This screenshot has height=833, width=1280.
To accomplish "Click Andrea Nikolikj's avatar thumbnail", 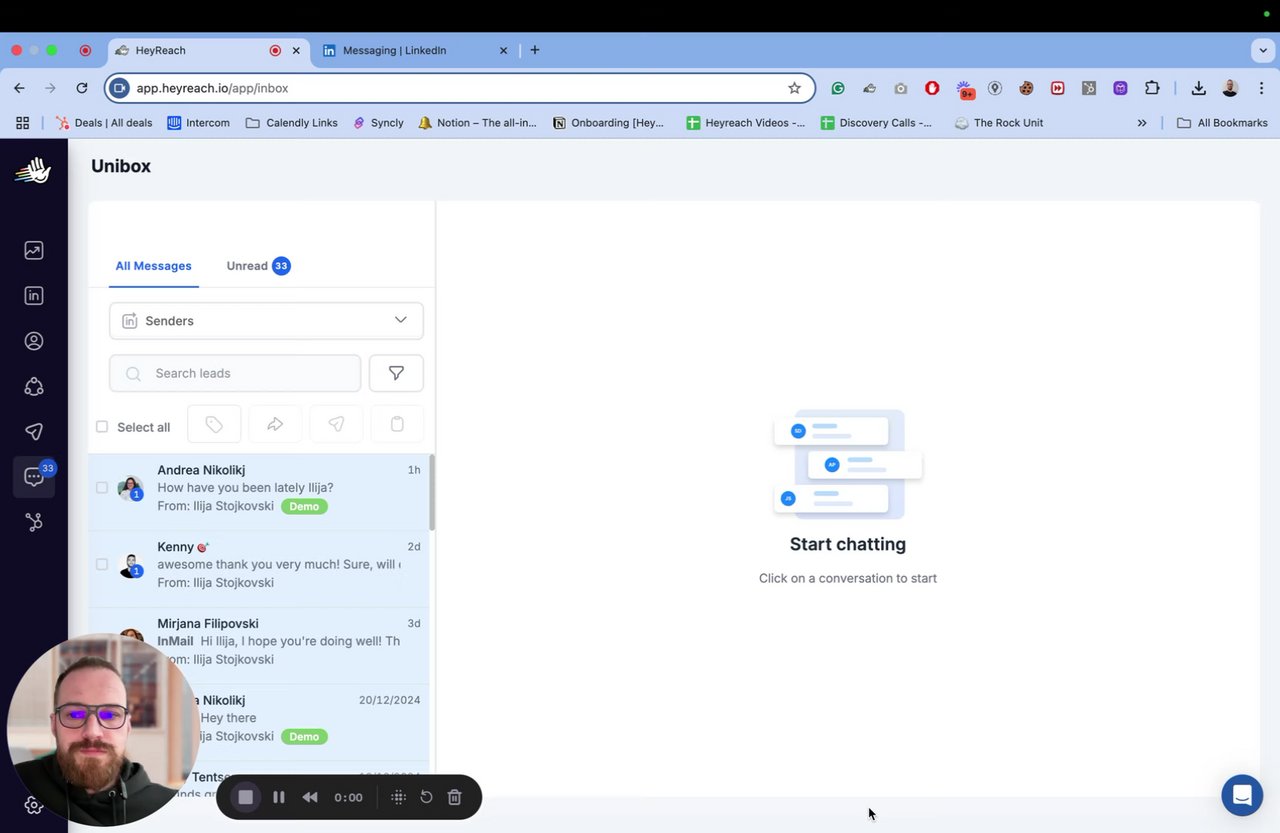I will tap(130, 488).
